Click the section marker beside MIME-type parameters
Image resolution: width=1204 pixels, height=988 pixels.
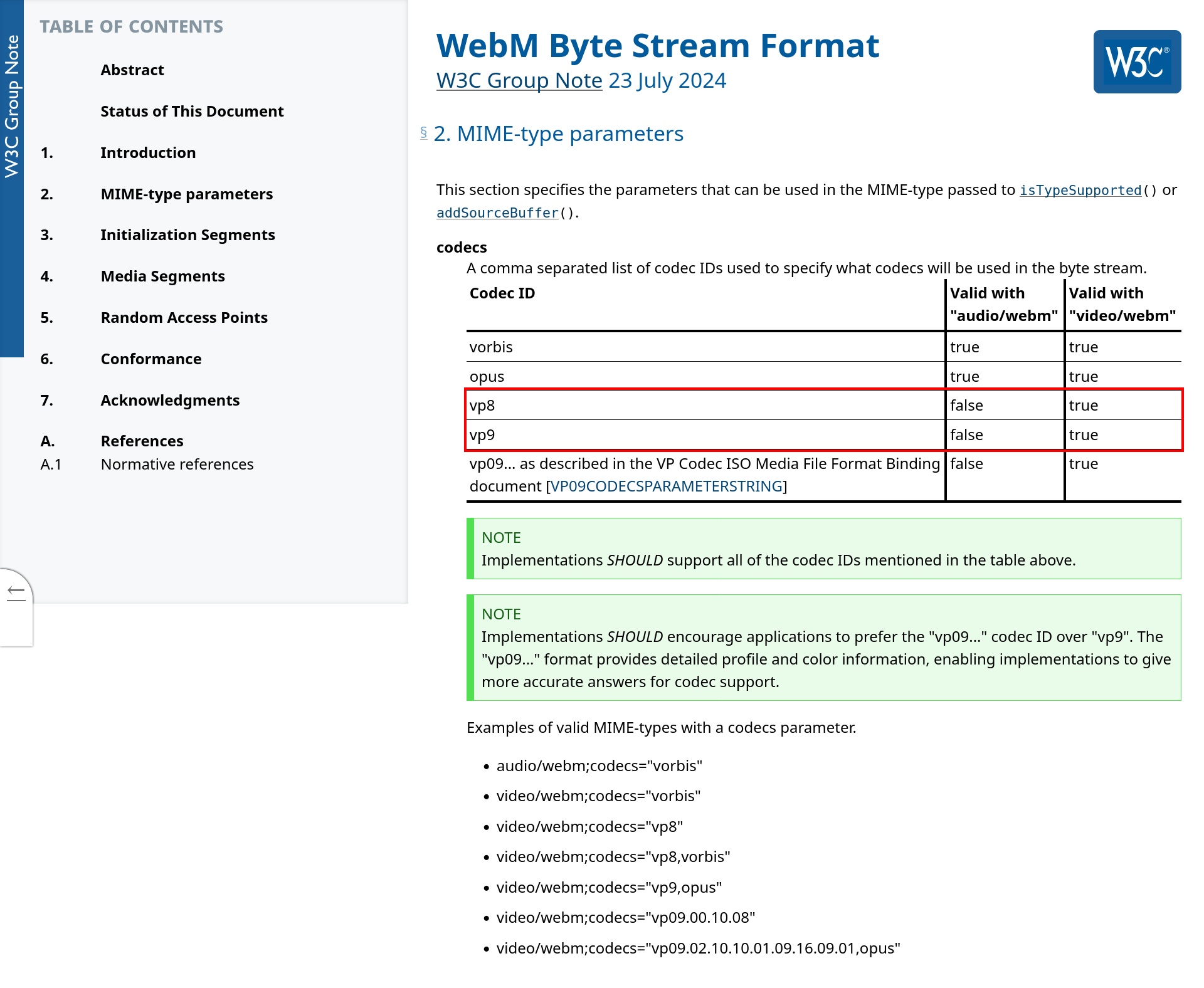[x=424, y=133]
